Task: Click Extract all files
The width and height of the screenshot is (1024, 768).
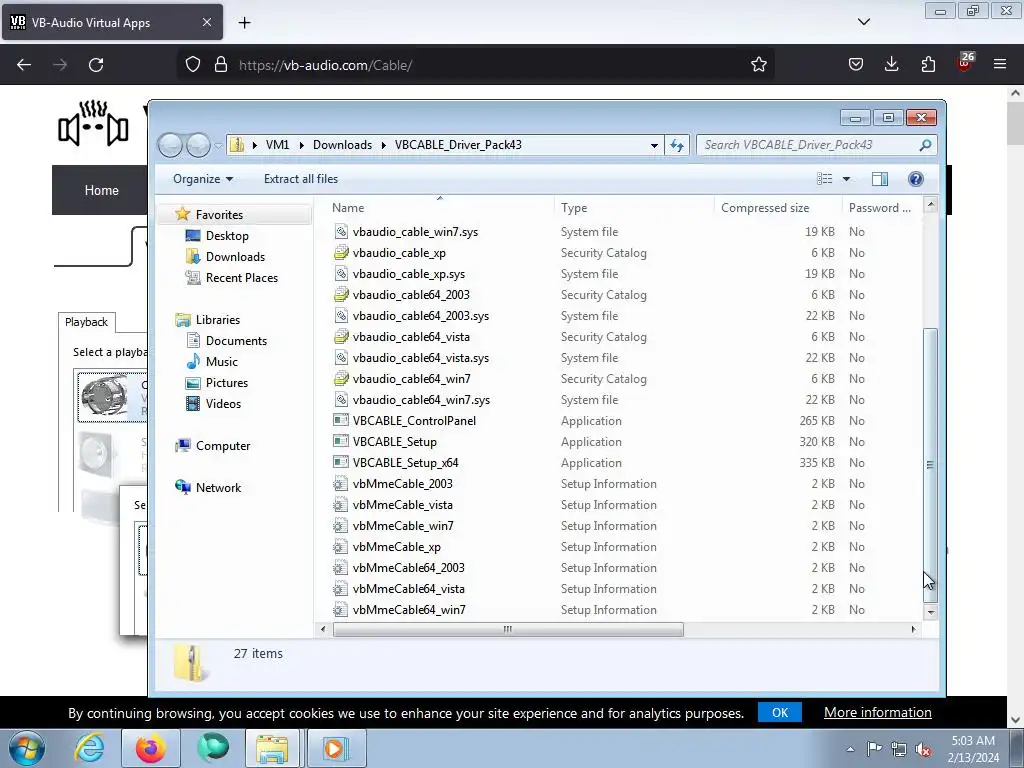Action: click(300, 179)
